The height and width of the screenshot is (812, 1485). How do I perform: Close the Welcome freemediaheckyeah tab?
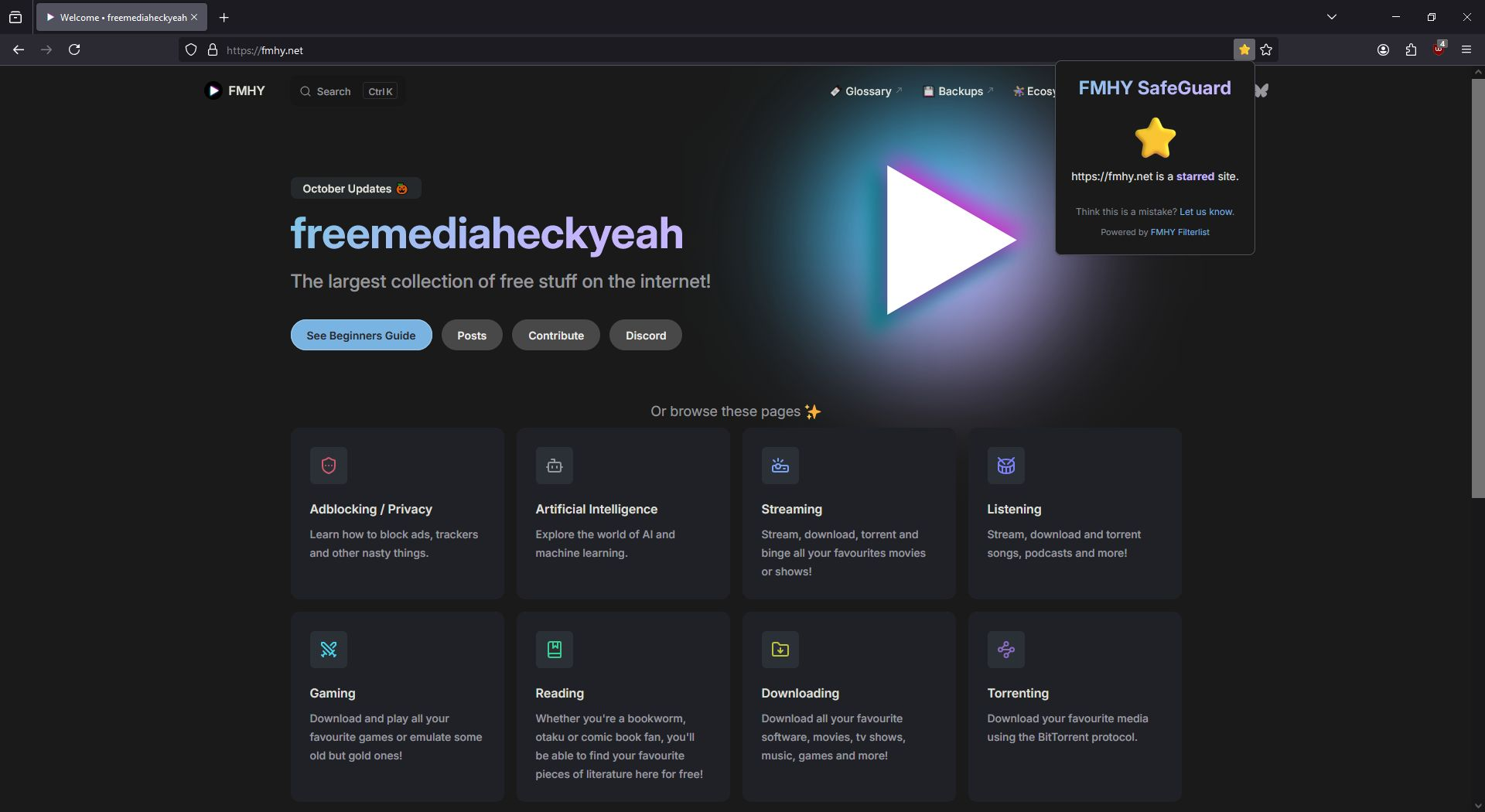pos(194,17)
